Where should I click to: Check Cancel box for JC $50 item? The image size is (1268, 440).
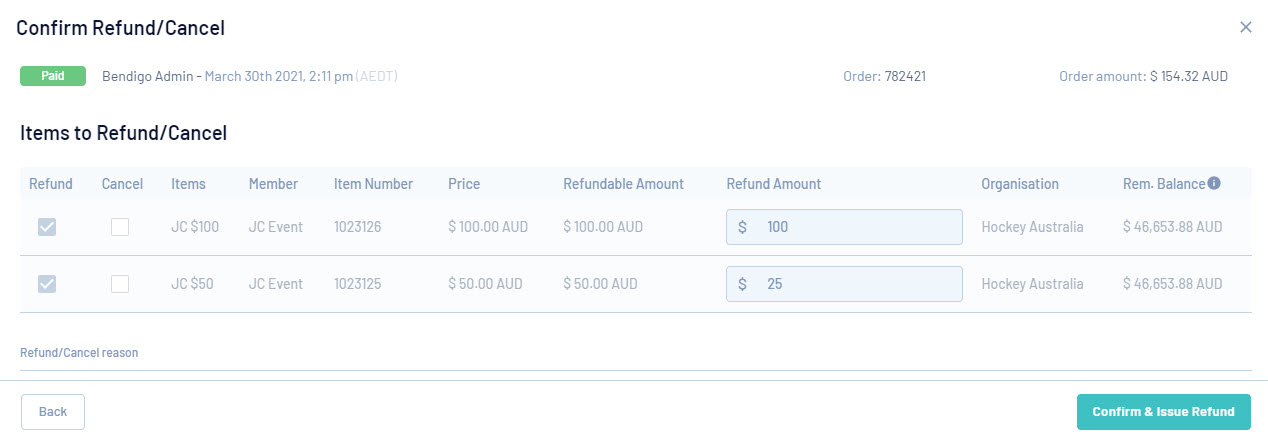[120, 284]
